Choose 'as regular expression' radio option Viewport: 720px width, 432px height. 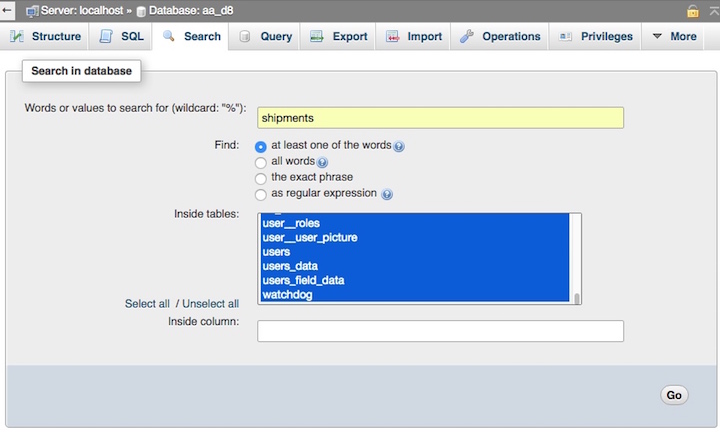tap(260, 195)
